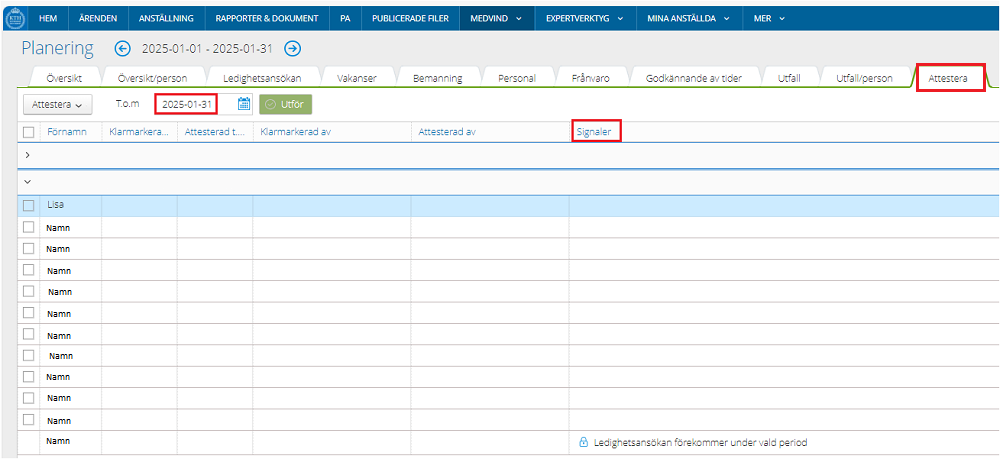This screenshot has width=1000, height=459.
Task: Select the checkbox in first Namn row
Action: [29, 227]
